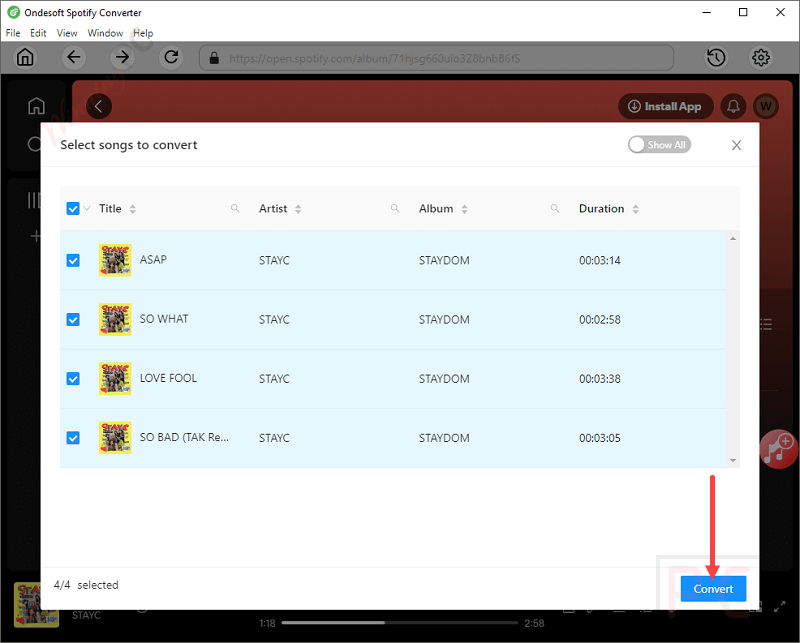The height and width of the screenshot is (643, 800).
Task: Expand the selection dropdown next to header checkbox
Action: point(87,208)
